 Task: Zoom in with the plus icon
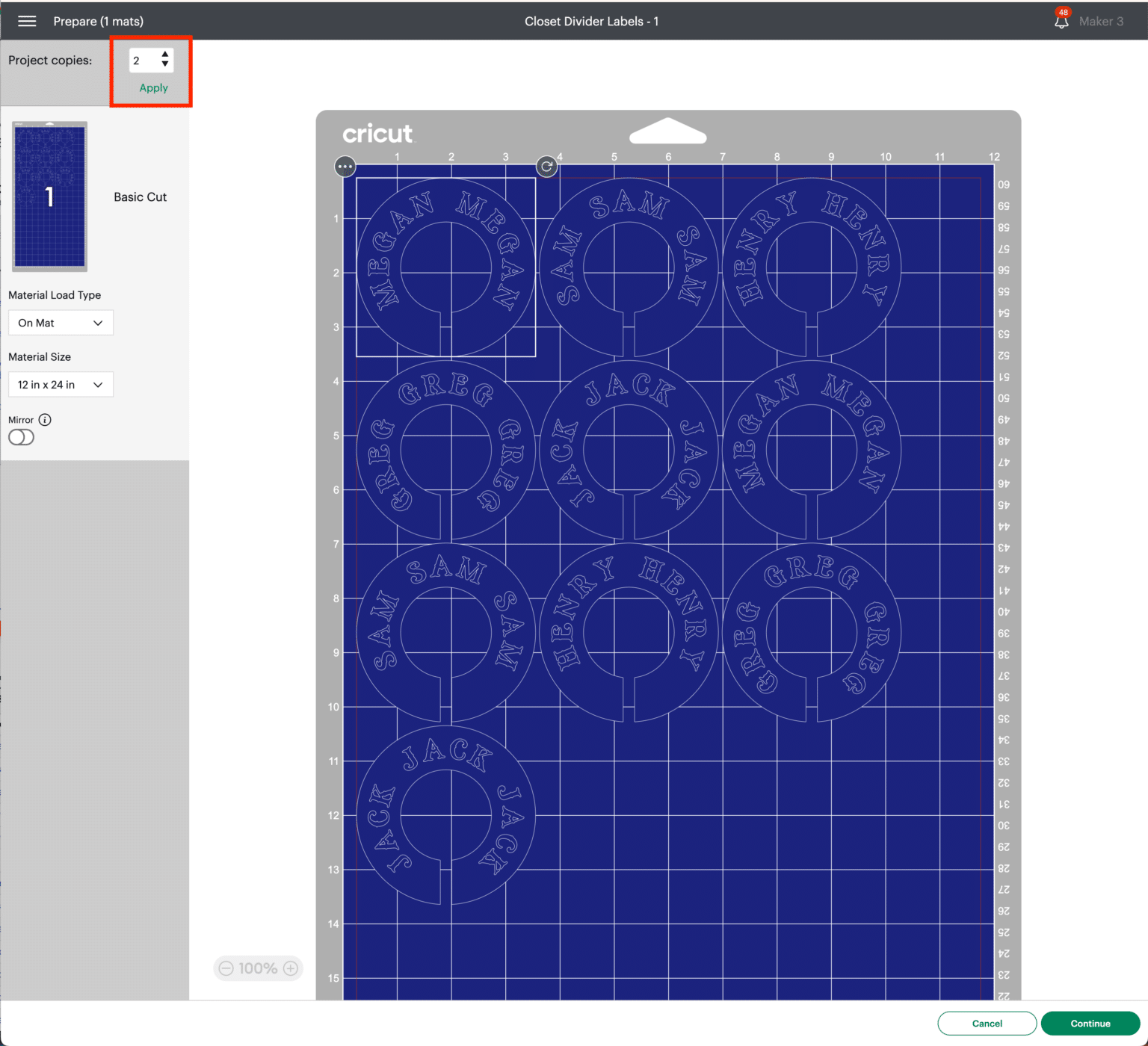[291, 968]
